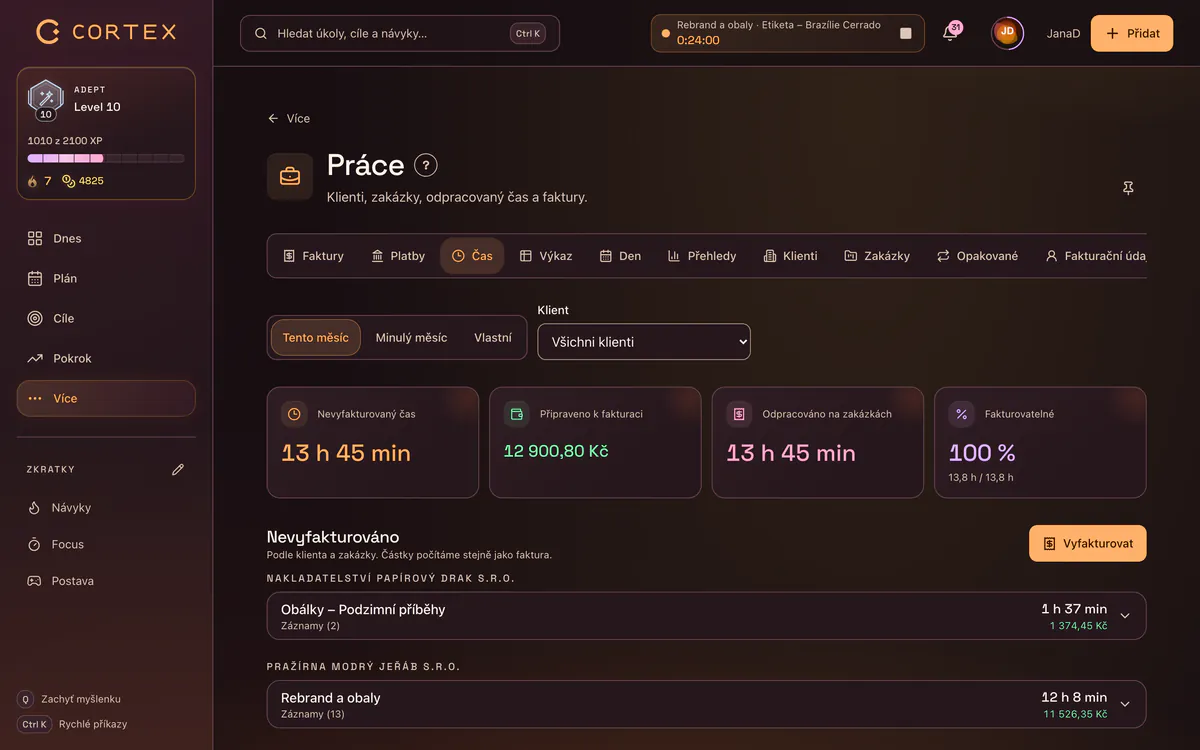Click the Přidat button
Screen dimensions: 1200x750
coord(1132,33)
